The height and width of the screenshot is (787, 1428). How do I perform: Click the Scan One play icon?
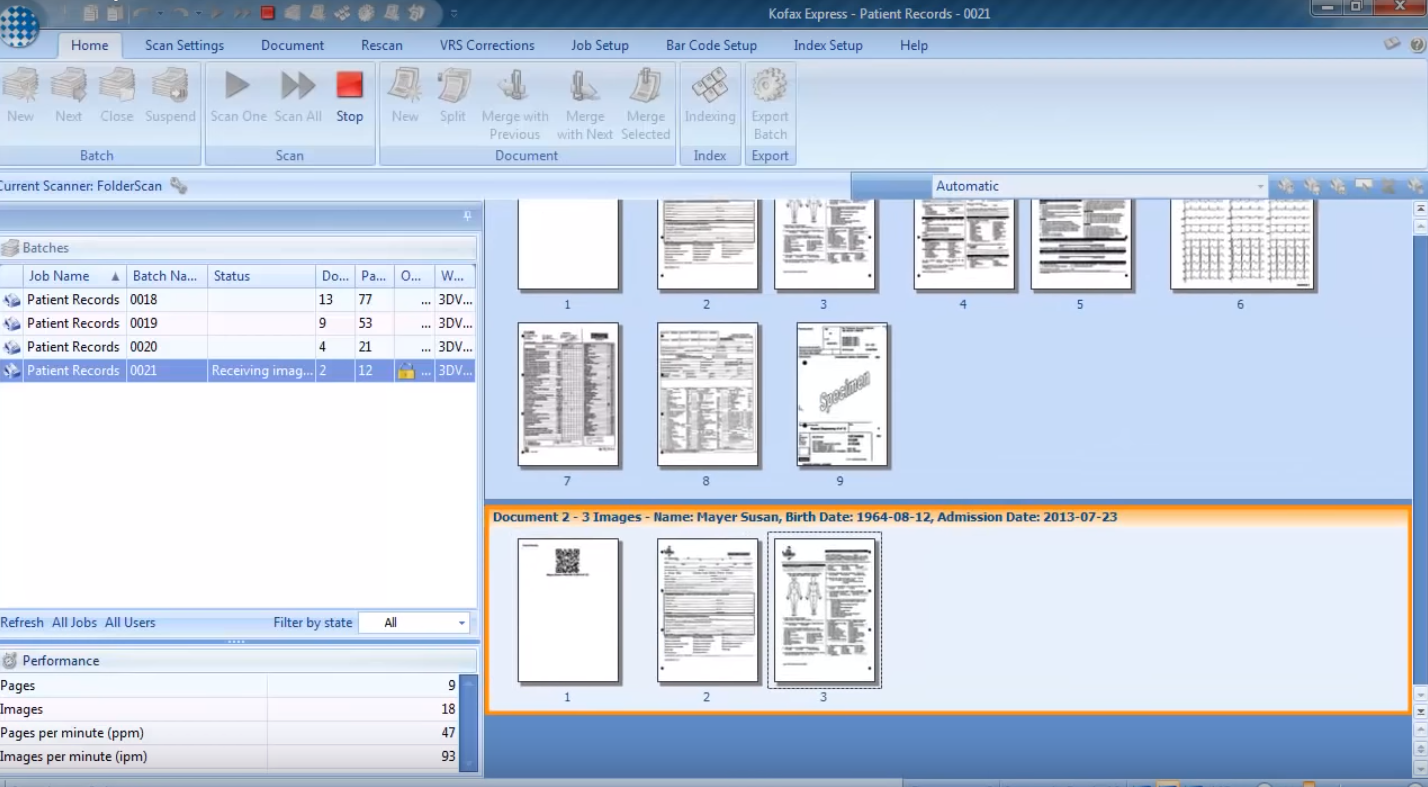coord(237,86)
